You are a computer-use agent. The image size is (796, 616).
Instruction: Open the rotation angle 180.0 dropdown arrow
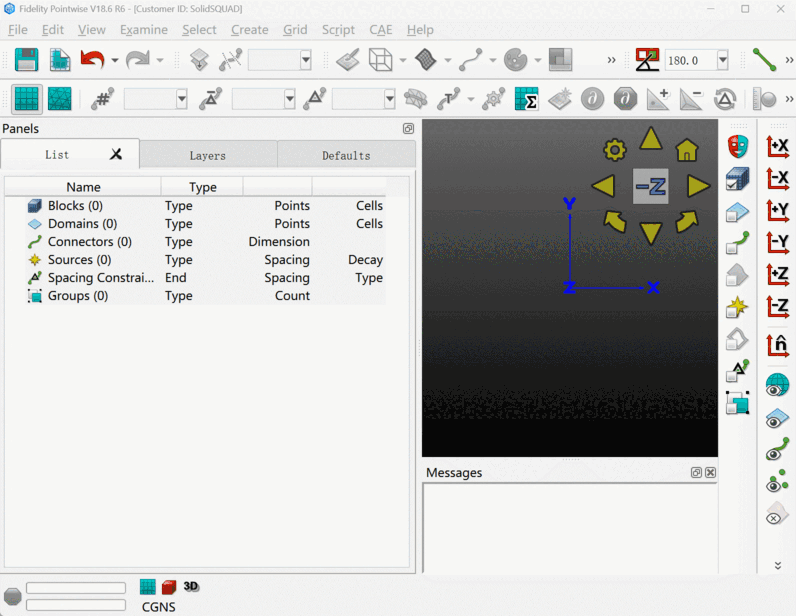click(x=723, y=60)
